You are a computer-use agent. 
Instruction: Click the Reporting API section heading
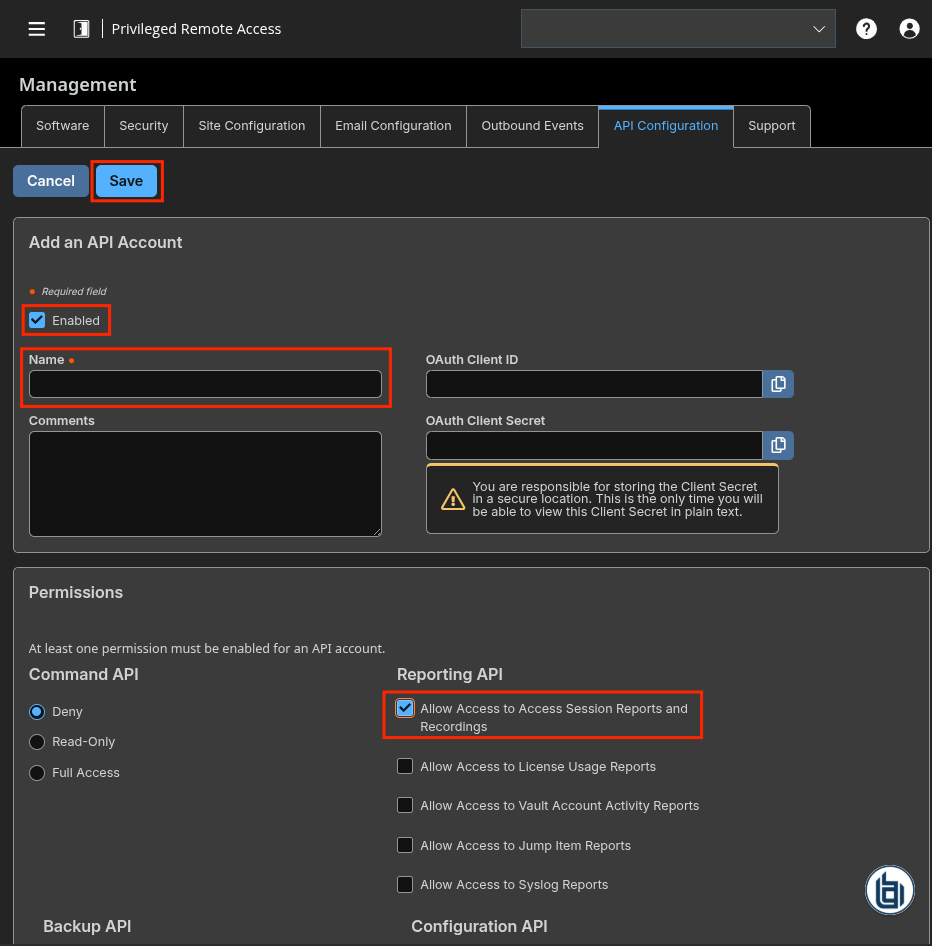pyautogui.click(x=449, y=675)
